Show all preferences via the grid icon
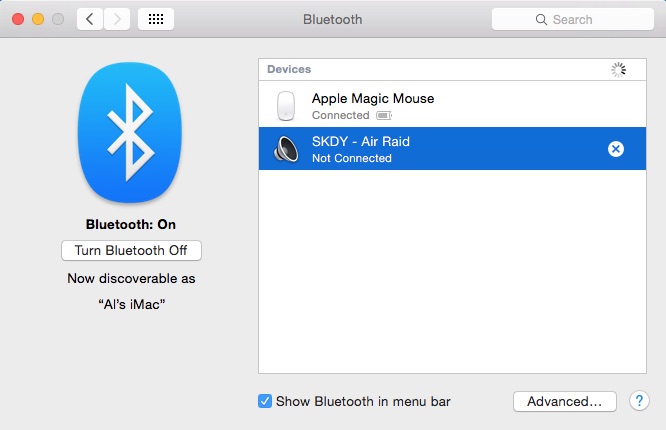The height and width of the screenshot is (430, 666). coord(156,19)
